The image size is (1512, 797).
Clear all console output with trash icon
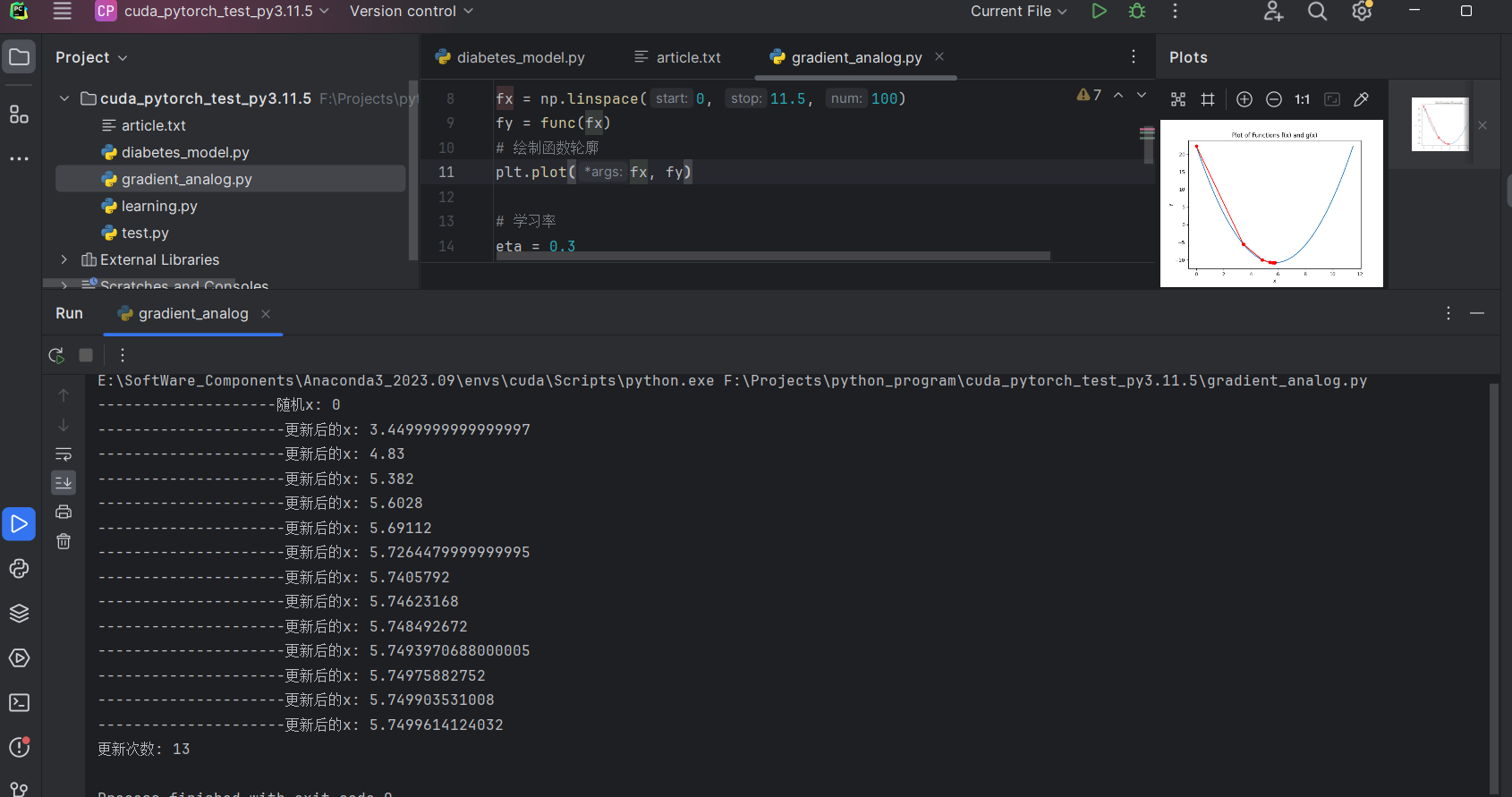click(64, 541)
